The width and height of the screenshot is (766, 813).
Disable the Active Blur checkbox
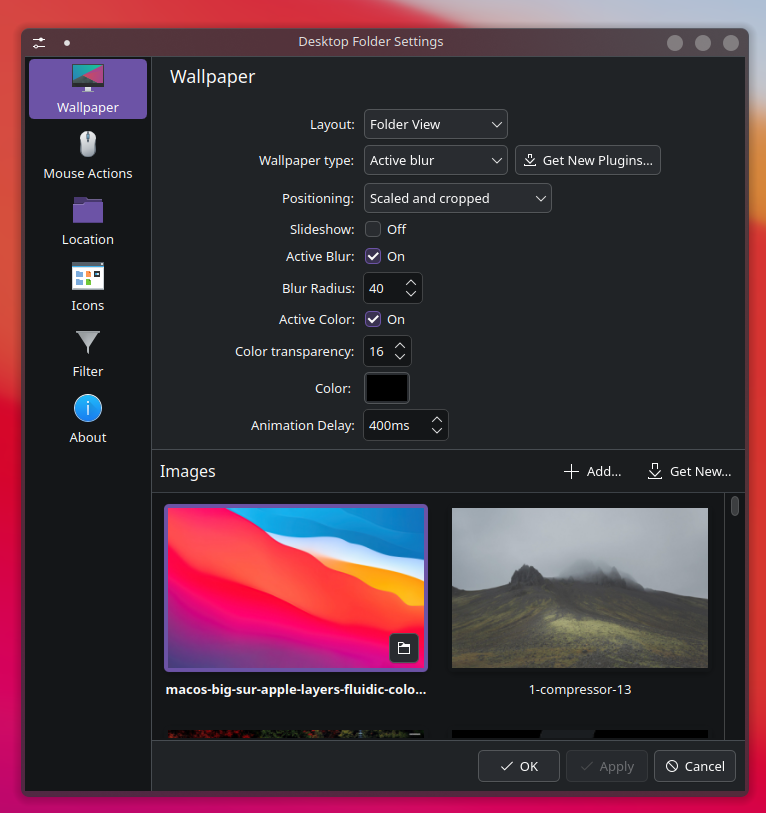(373, 256)
